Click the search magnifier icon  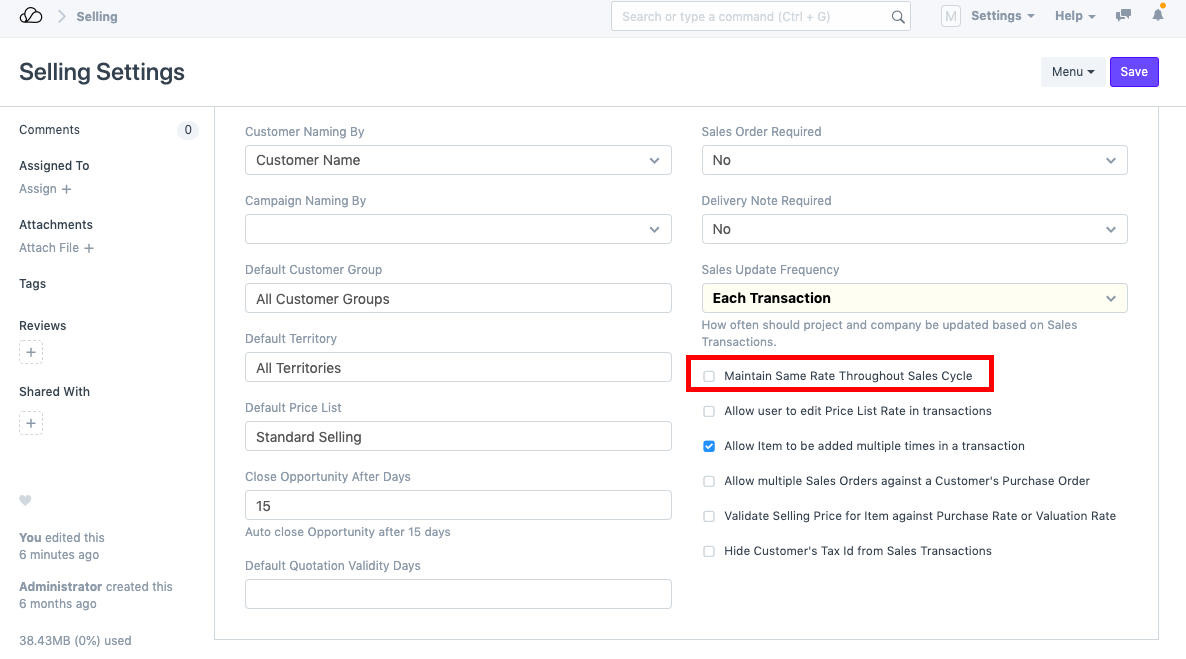tap(897, 17)
